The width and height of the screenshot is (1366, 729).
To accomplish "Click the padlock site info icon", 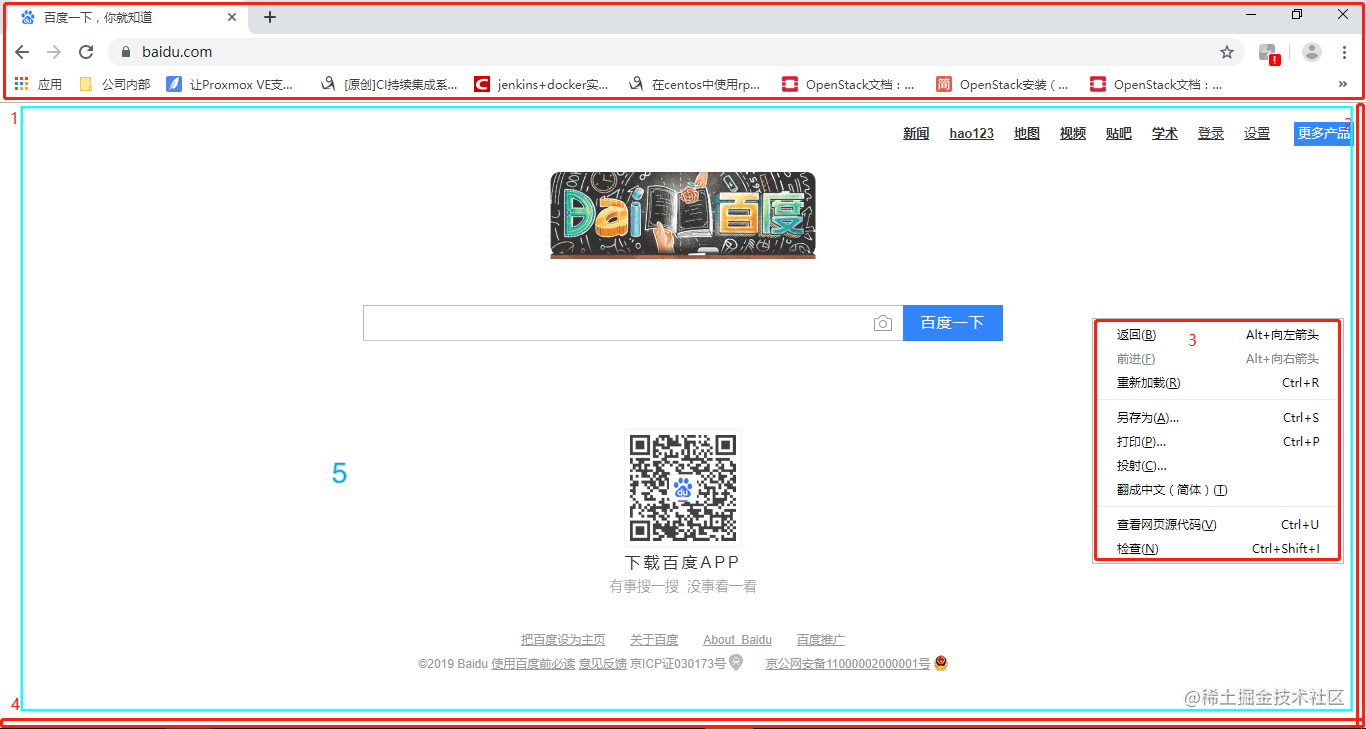I will (126, 52).
